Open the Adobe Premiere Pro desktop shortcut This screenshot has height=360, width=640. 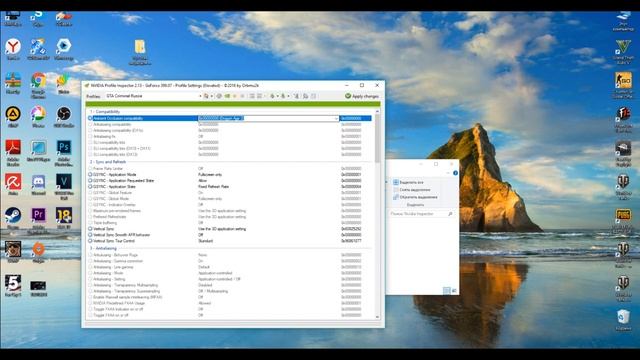[38, 220]
